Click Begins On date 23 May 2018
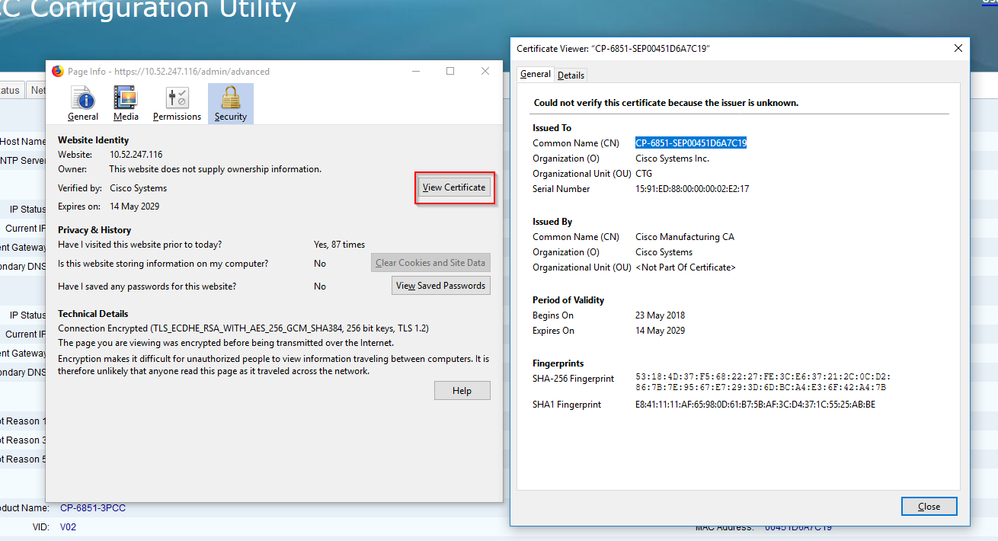The image size is (998, 541). pyautogui.click(x=660, y=316)
